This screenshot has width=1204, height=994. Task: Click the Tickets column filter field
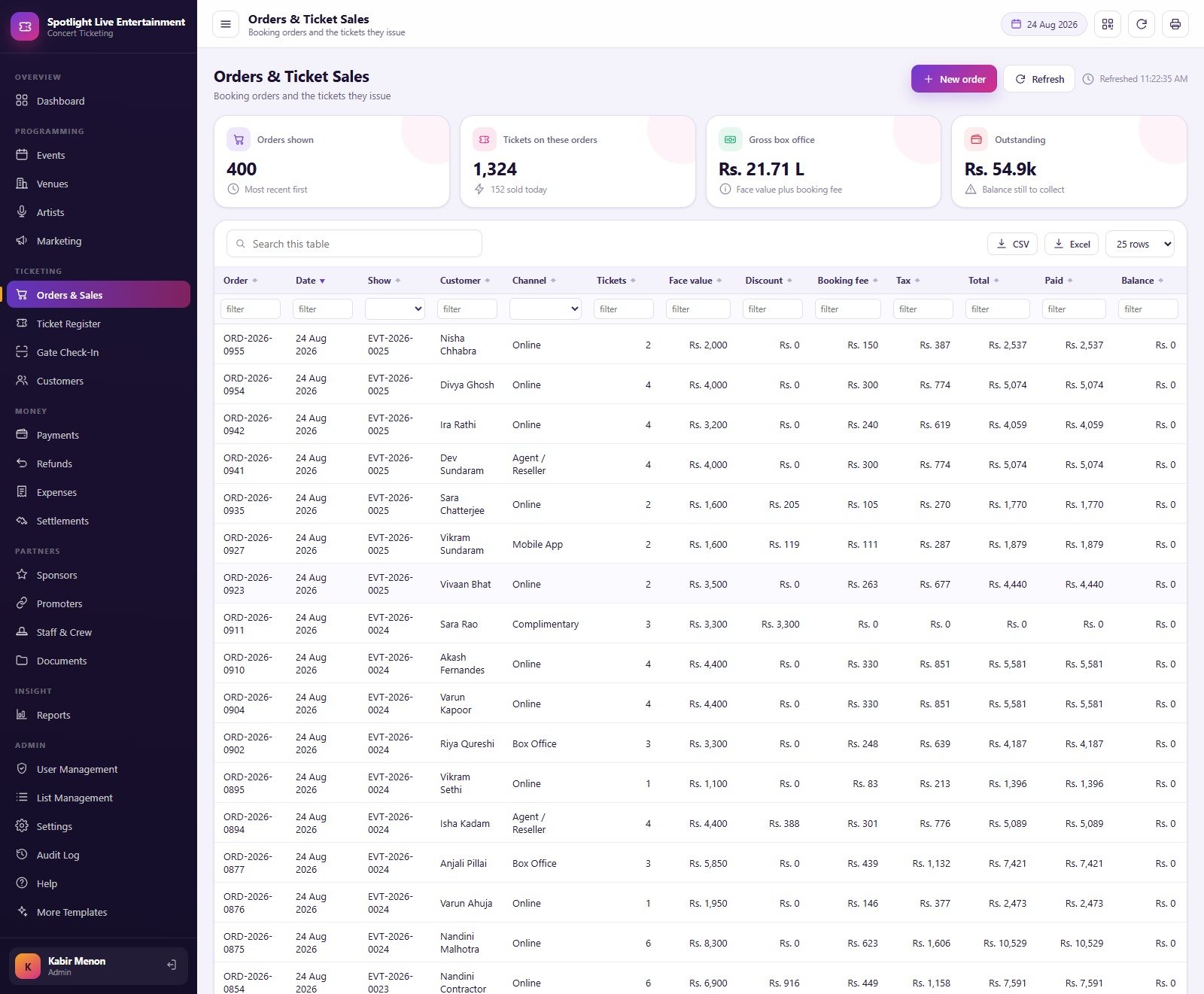[624, 309]
